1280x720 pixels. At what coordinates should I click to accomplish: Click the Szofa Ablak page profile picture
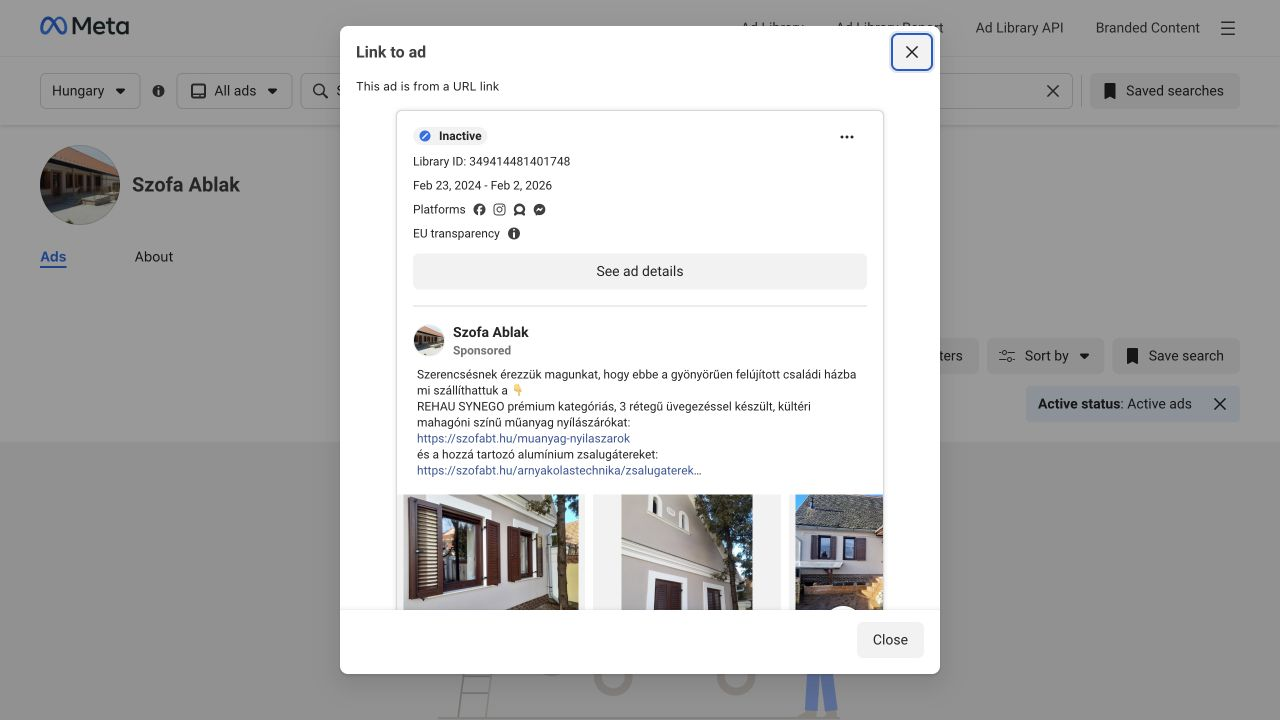click(x=80, y=185)
